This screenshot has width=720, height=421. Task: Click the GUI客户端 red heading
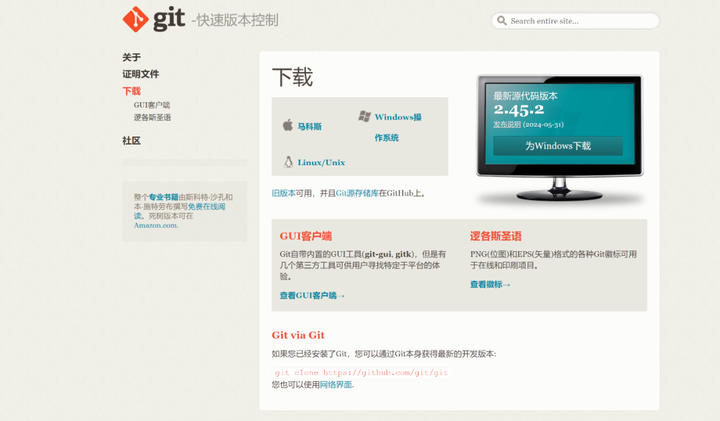[x=306, y=236]
